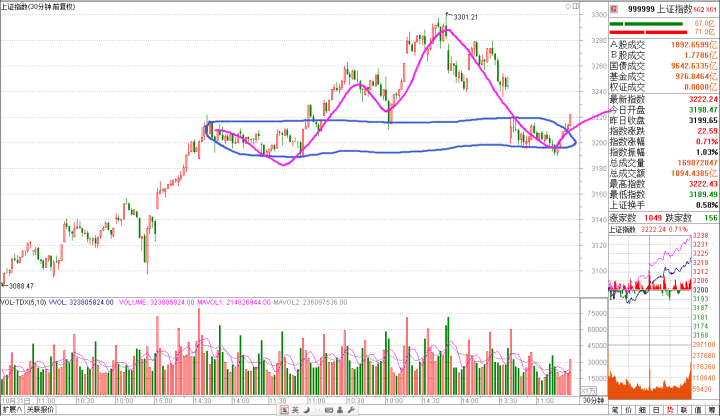This screenshot has width=720, height=416.
Task: Select the 关联报价 tab
Action: (x=40, y=409)
